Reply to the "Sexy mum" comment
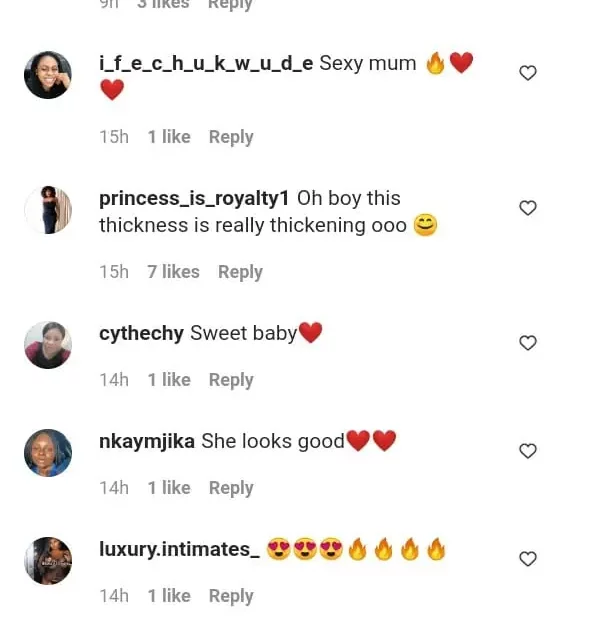This screenshot has height=630, width=600. (x=231, y=137)
